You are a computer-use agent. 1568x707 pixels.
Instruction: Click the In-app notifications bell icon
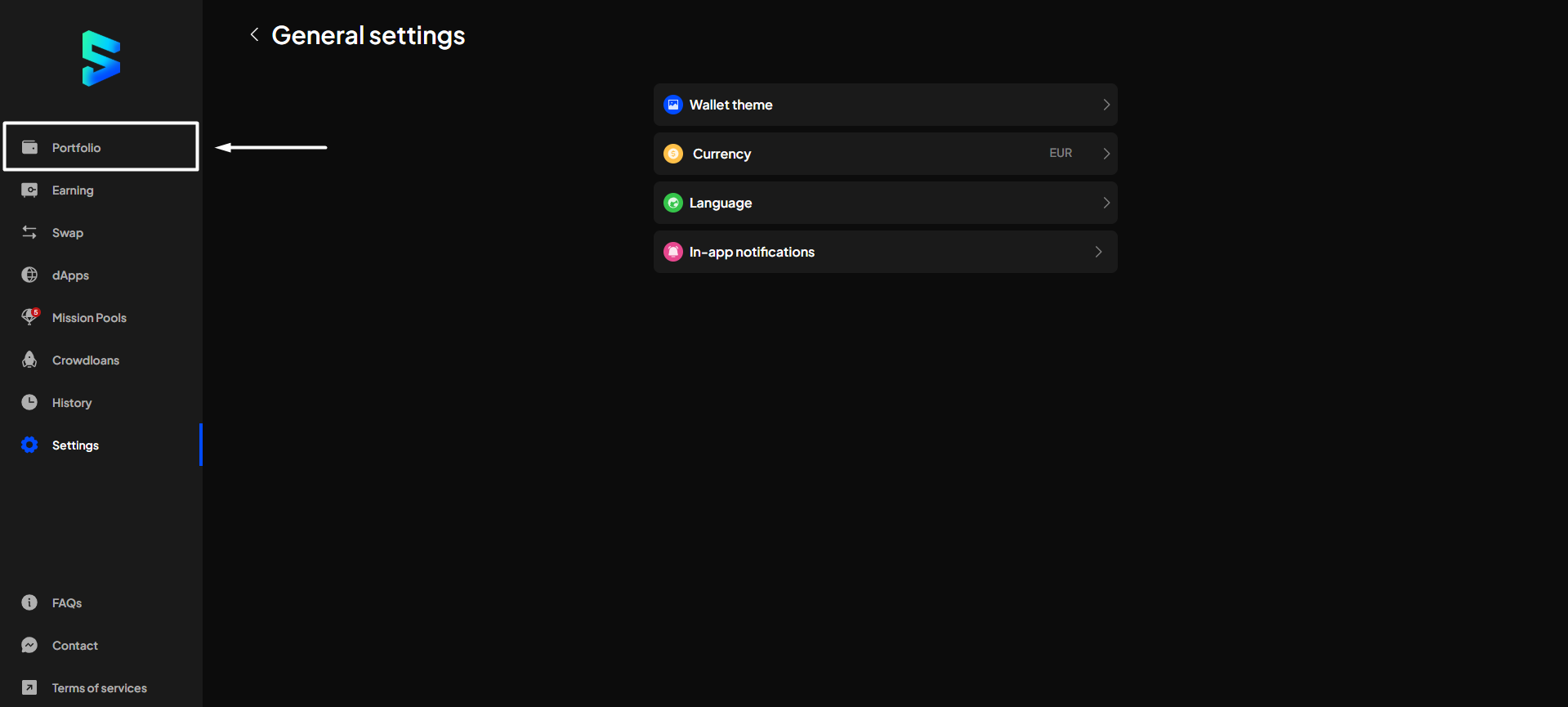click(673, 252)
